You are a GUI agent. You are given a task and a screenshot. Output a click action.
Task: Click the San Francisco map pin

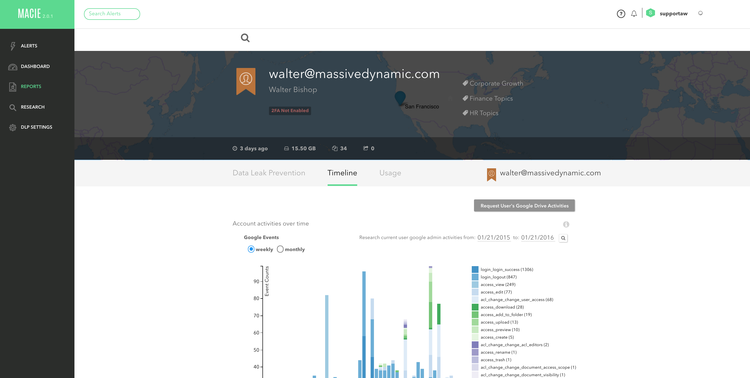(400, 98)
